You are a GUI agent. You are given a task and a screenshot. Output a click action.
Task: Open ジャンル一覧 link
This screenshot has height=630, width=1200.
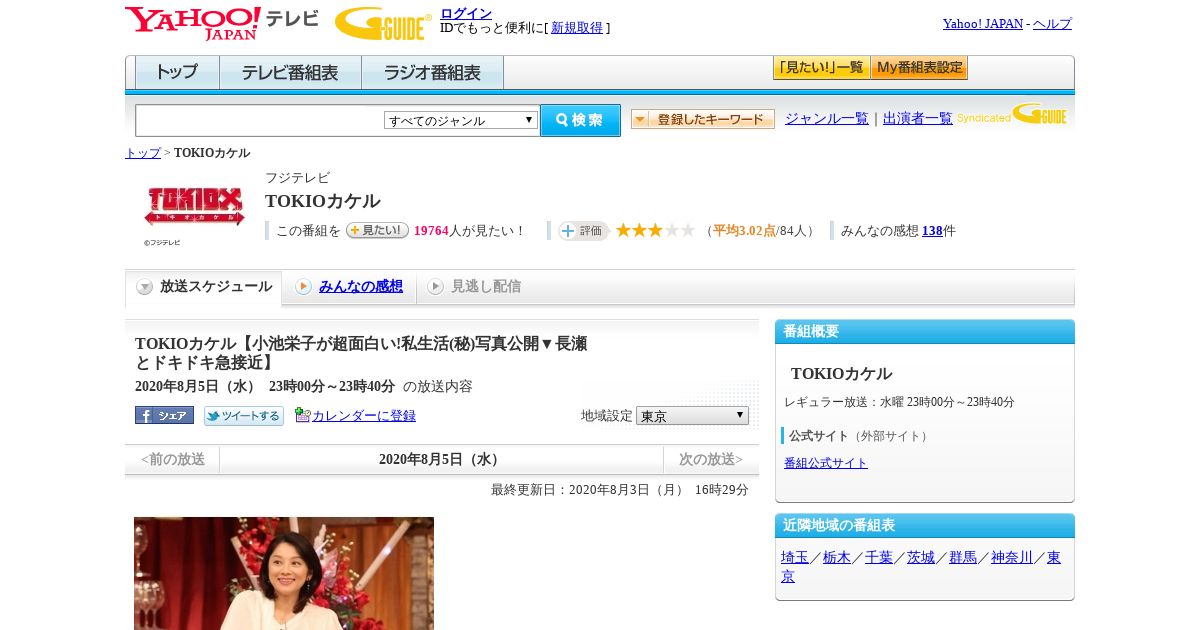827,118
